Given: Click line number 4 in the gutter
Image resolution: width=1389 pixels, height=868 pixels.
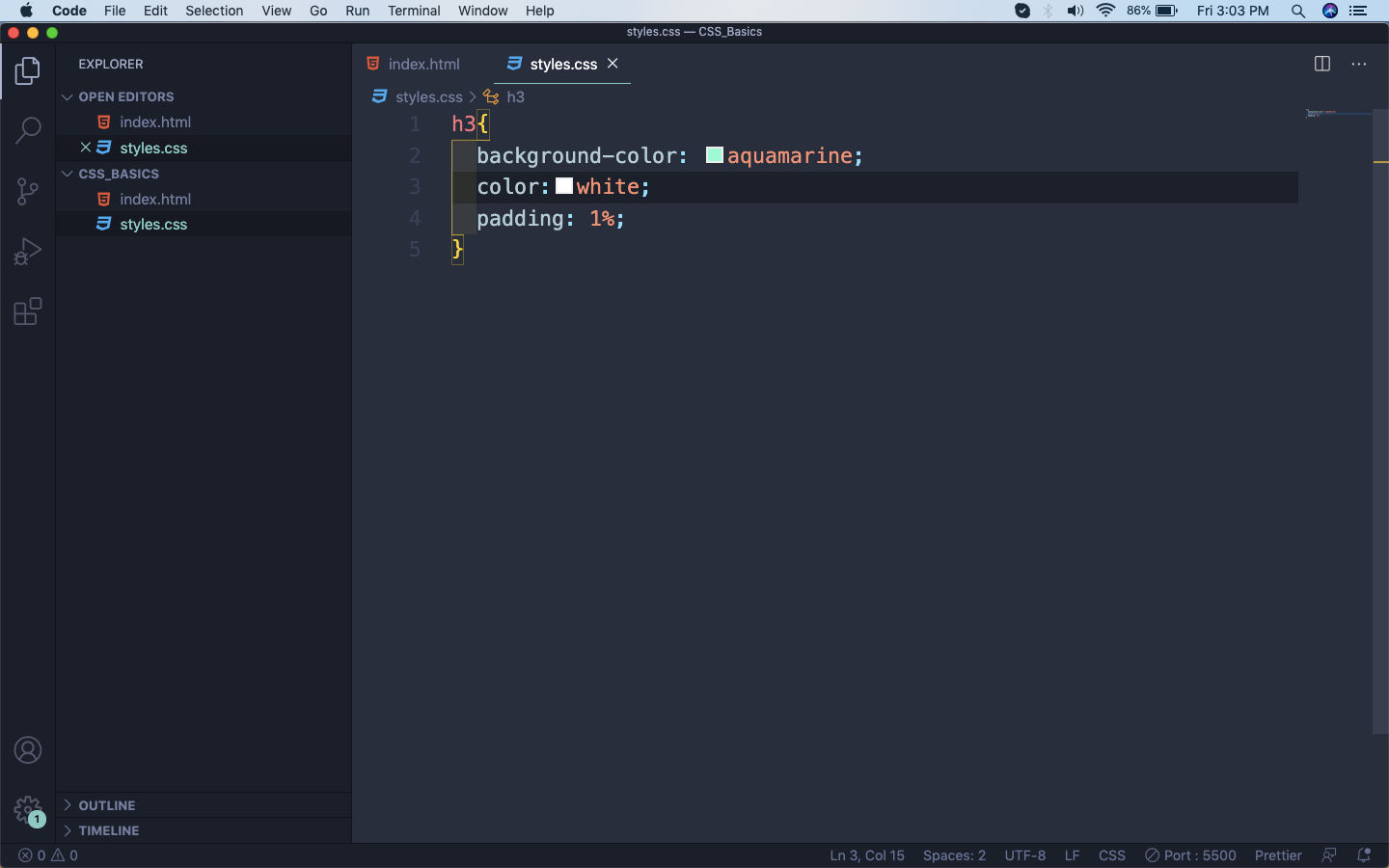Looking at the screenshot, I should 415,219.
